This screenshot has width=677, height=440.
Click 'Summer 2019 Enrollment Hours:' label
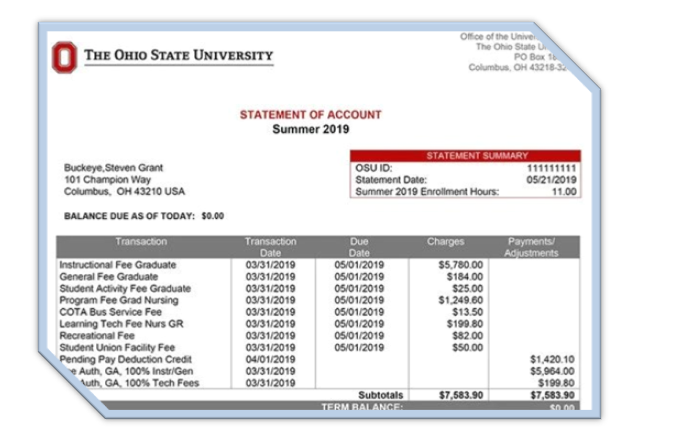point(427,192)
